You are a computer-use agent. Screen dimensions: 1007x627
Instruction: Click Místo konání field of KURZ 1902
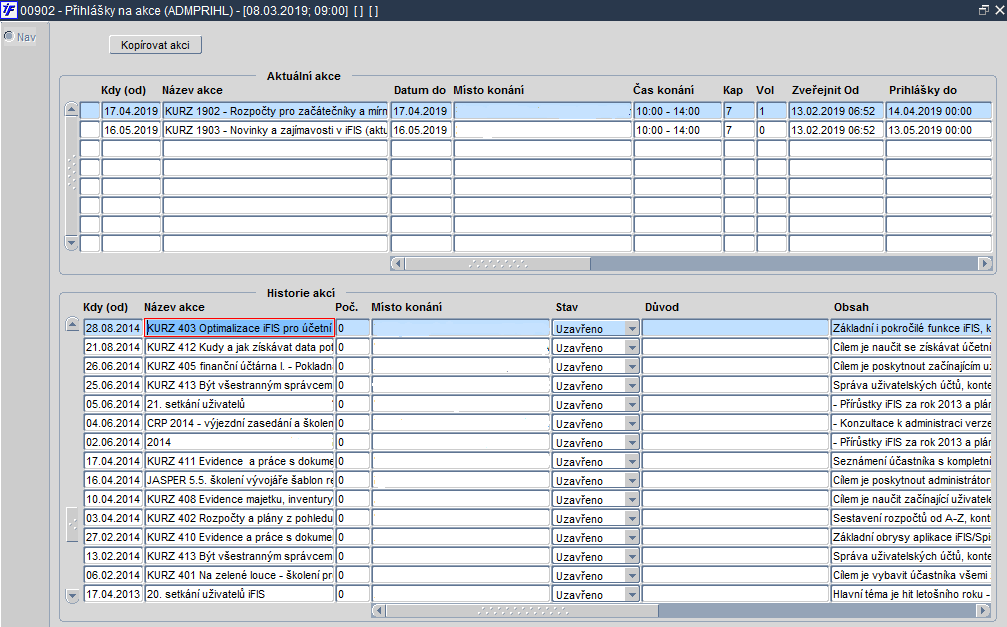(543, 110)
